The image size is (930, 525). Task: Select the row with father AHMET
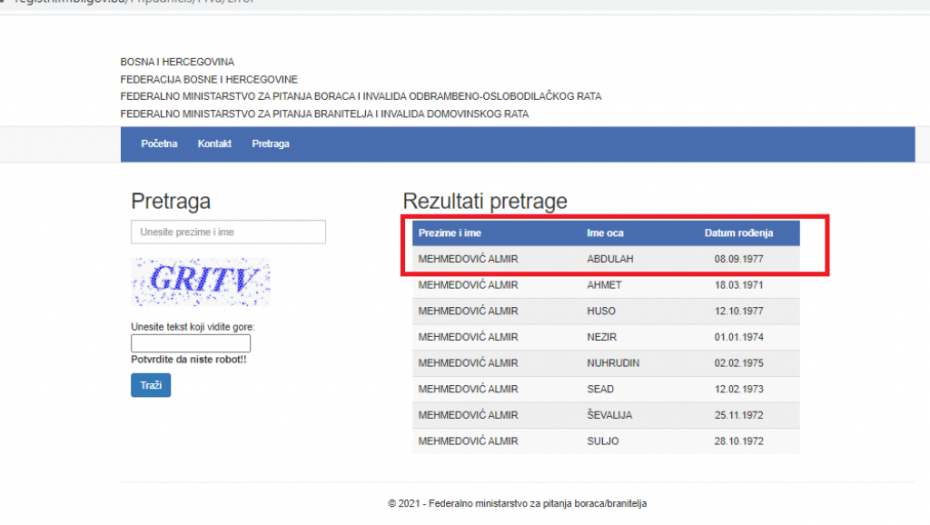[605, 285]
